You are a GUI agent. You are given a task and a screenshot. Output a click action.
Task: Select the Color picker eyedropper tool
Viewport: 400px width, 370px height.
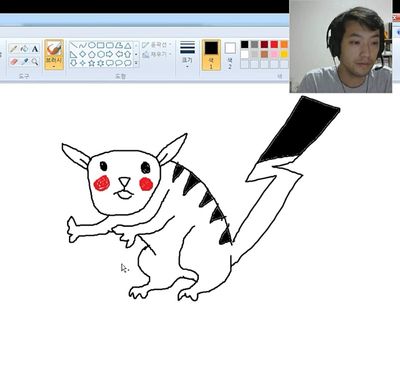pos(24,61)
